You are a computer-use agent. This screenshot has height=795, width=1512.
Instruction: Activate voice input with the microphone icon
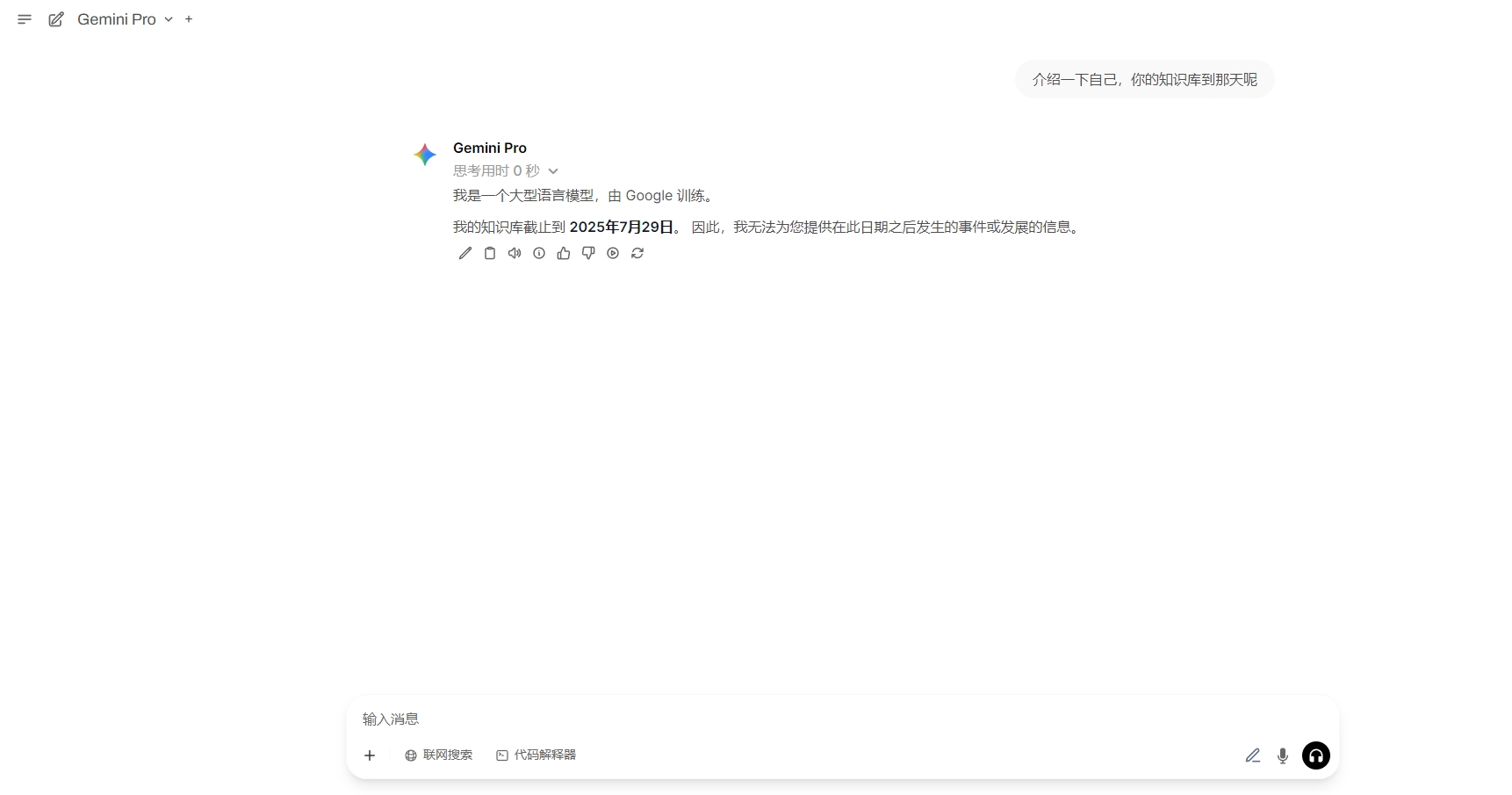1283,755
